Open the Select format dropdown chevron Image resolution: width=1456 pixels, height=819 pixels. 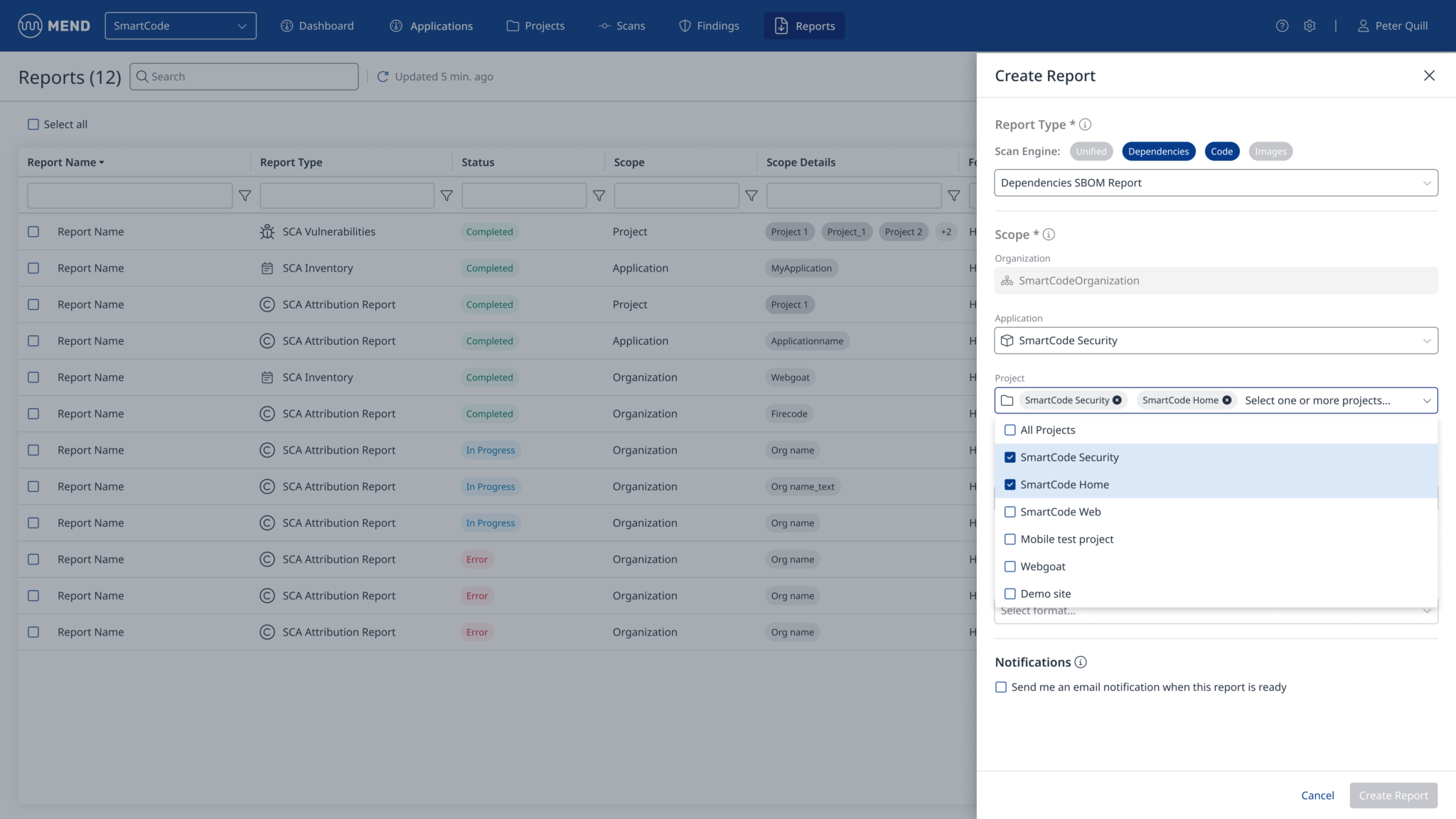tap(1426, 611)
